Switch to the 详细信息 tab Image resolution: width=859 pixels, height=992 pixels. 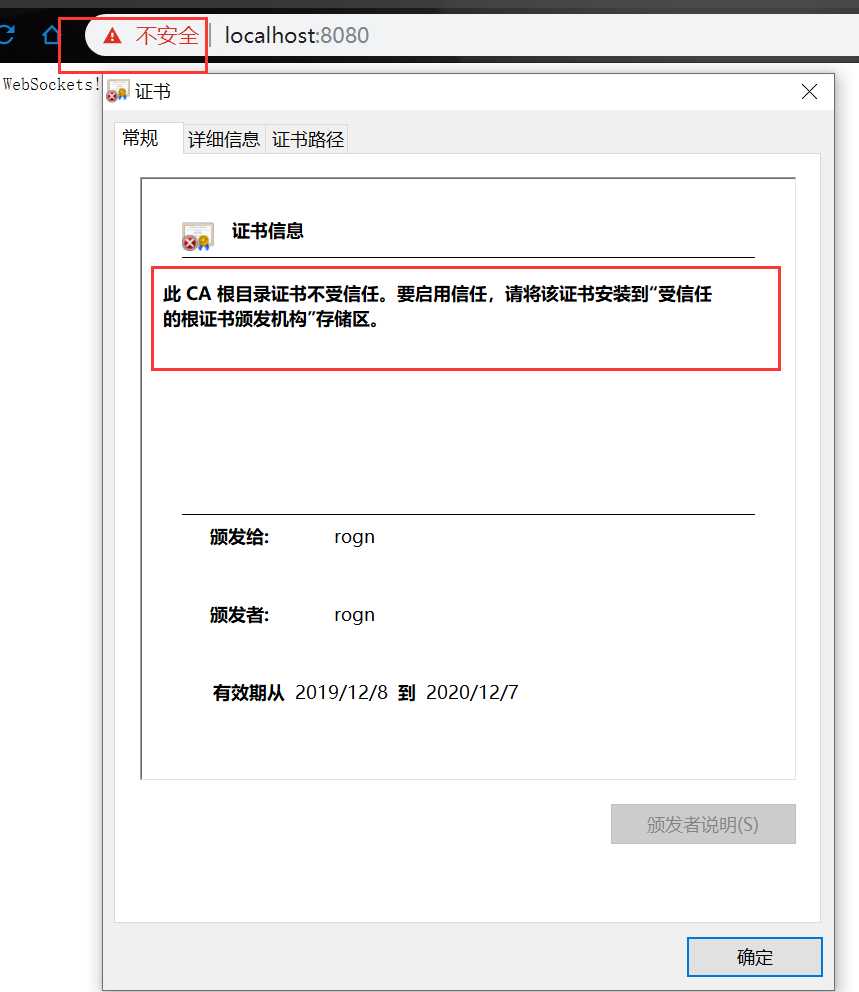tap(224, 139)
